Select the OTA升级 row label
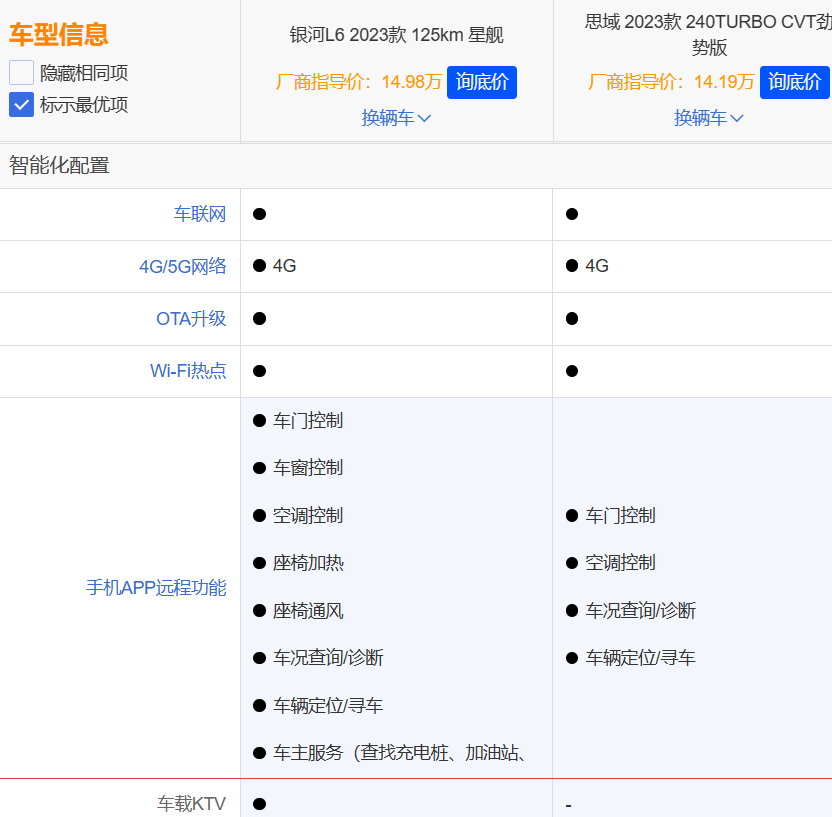This screenshot has height=817, width=832. point(191,319)
